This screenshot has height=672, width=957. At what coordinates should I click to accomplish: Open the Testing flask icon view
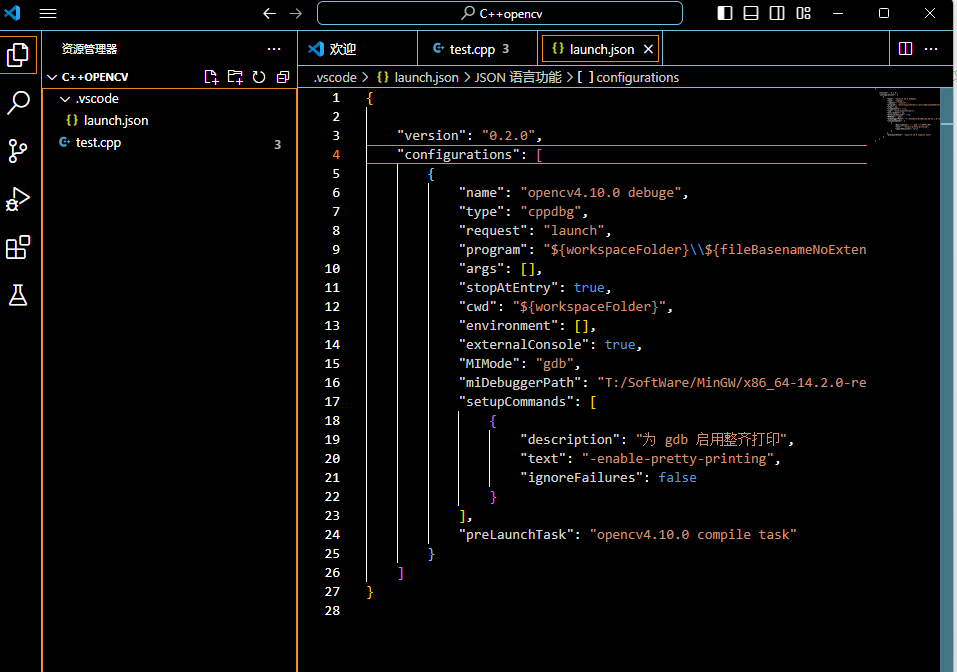[18, 295]
